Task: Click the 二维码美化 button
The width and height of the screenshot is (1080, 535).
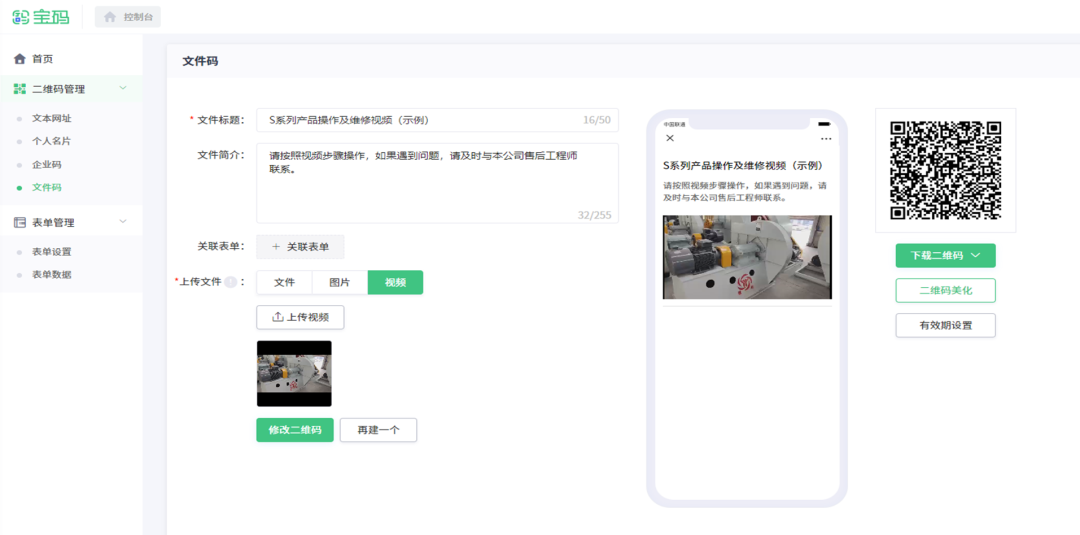Action: pyautogui.click(x=945, y=291)
